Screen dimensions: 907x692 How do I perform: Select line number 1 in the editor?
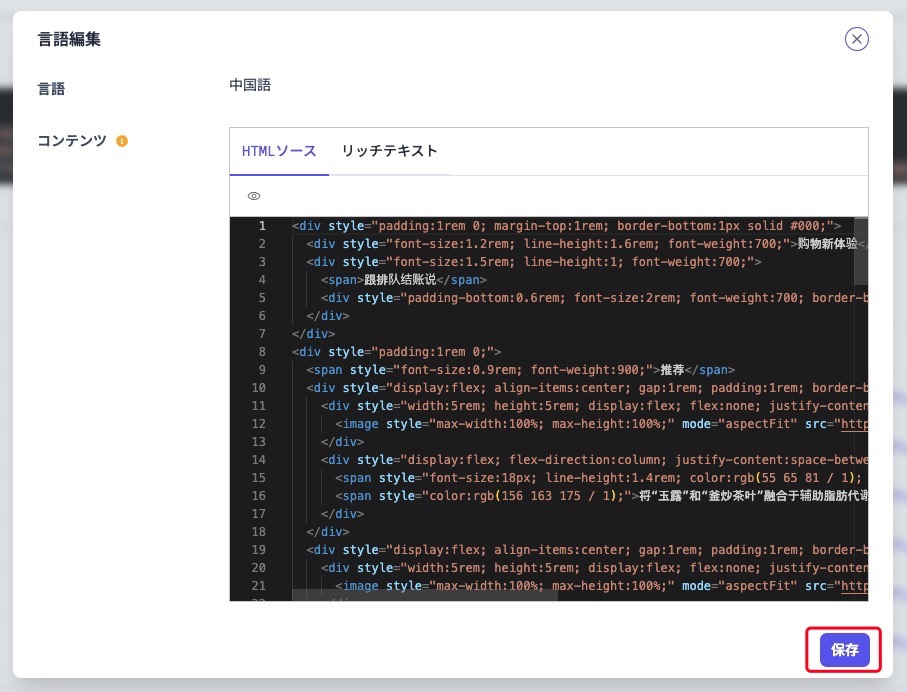tap(263, 226)
